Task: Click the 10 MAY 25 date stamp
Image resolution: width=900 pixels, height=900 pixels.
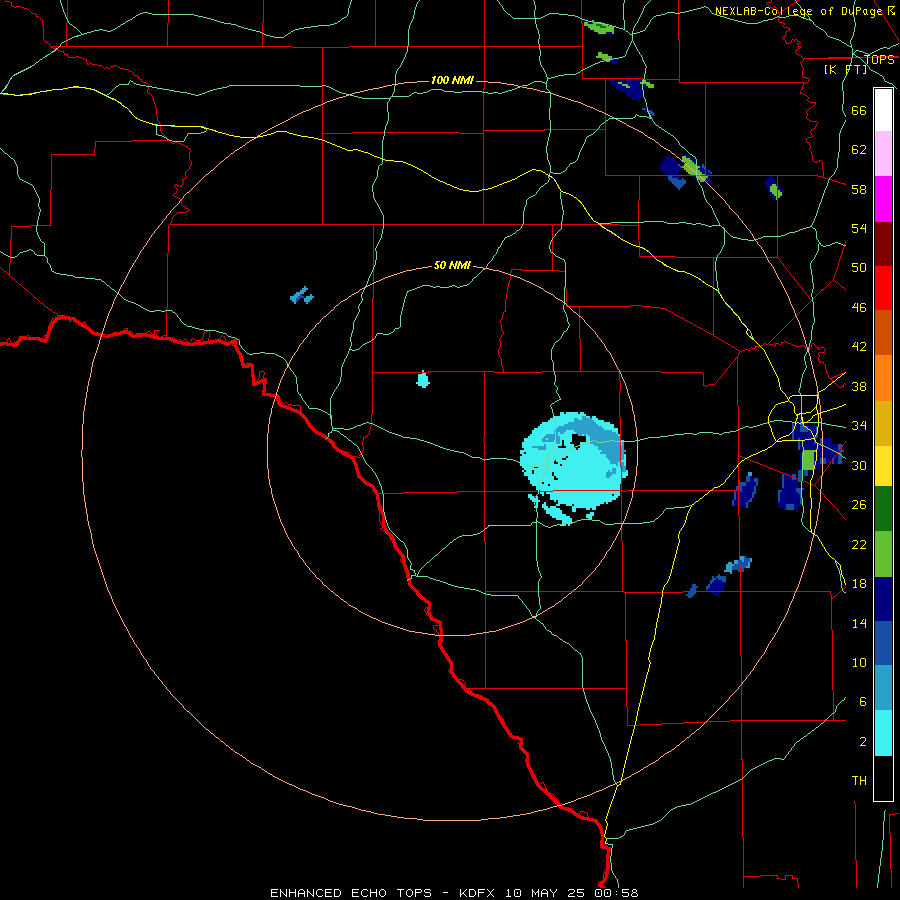Action: (x=545, y=893)
